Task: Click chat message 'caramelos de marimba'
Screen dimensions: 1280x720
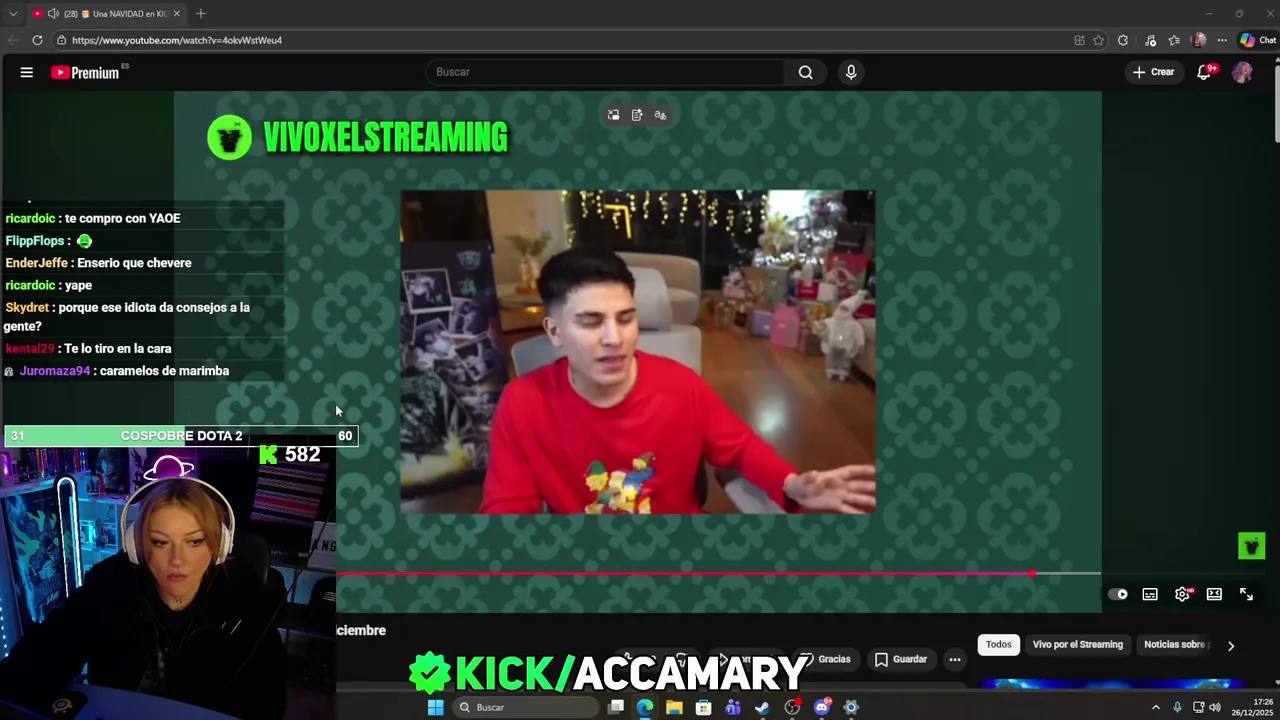Action: pos(164,371)
